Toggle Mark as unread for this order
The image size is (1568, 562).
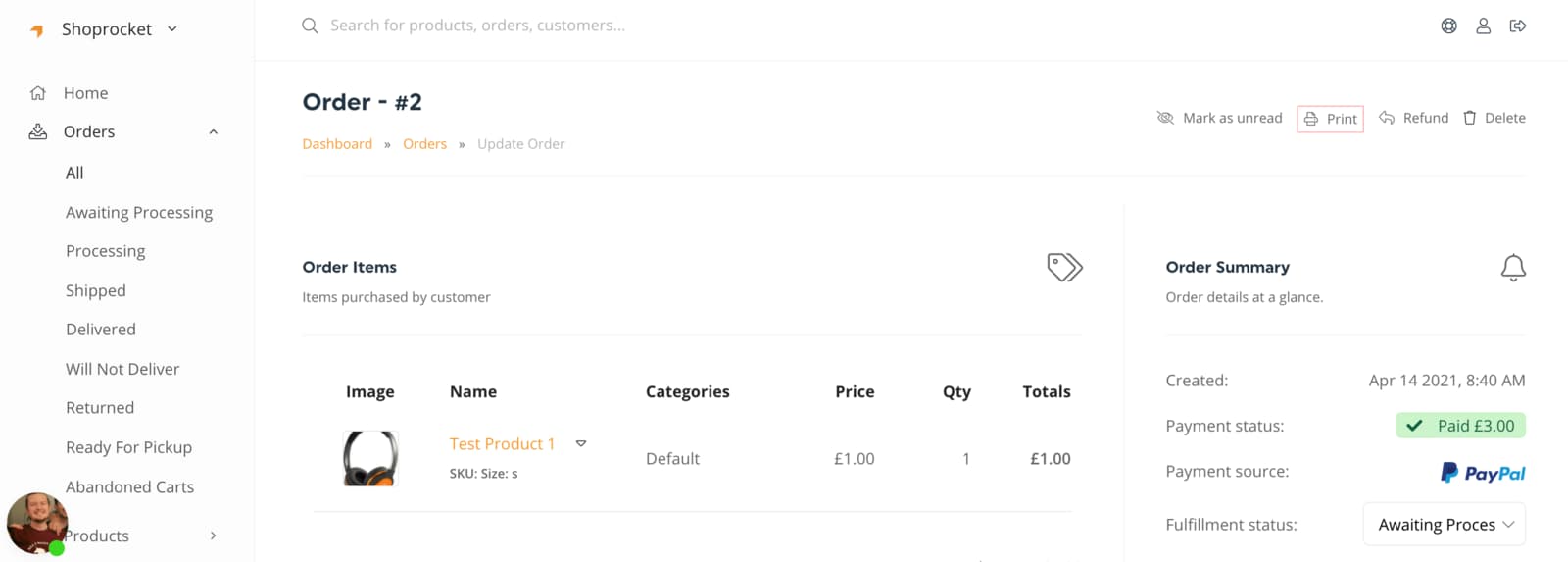[1220, 118]
